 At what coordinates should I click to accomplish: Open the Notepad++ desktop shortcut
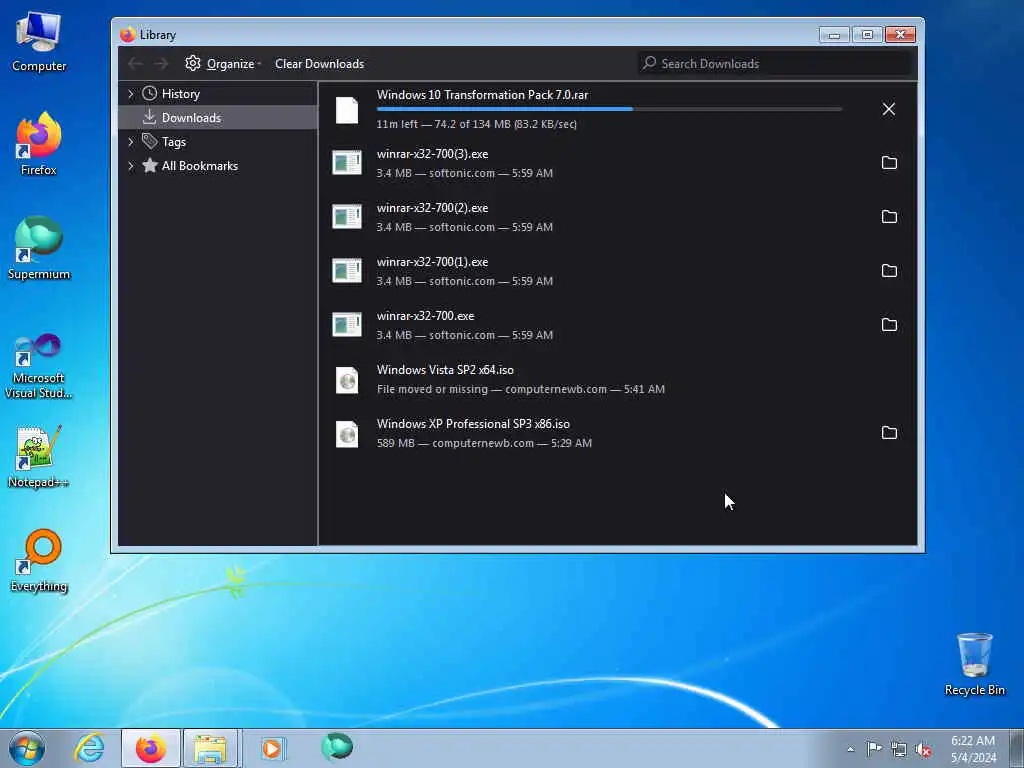pyautogui.click(x=39, y=456)
